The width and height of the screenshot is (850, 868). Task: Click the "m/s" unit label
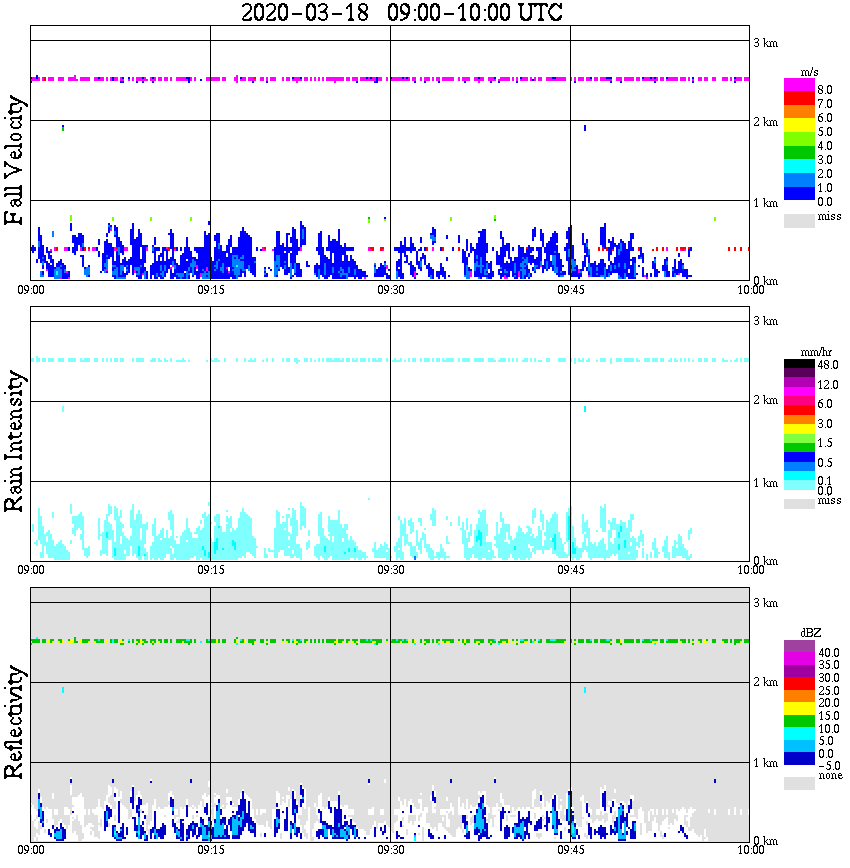coord(809,73)
